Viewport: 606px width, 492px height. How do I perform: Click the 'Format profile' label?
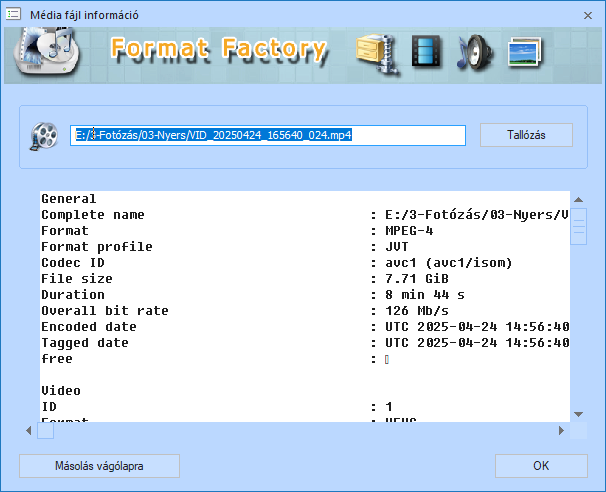point(97,247)
